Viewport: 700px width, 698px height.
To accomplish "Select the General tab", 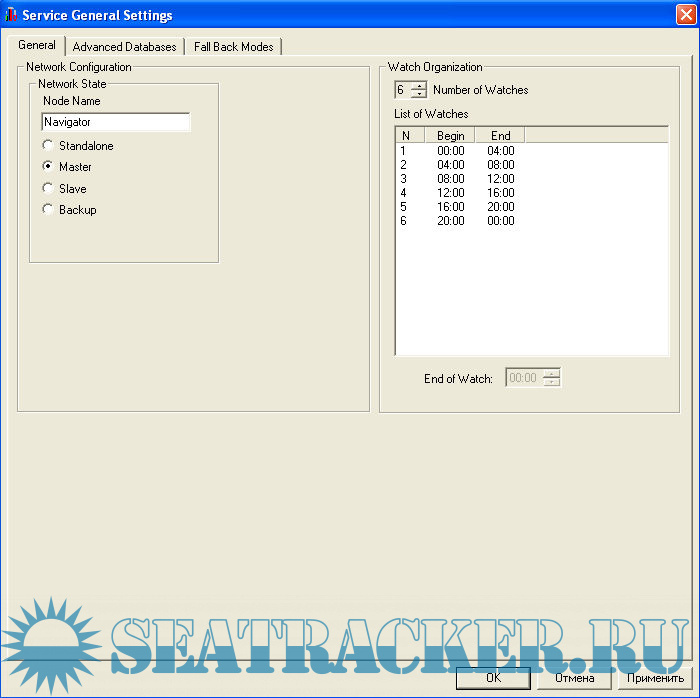I will pyautogui.click(x=37, y=46).
